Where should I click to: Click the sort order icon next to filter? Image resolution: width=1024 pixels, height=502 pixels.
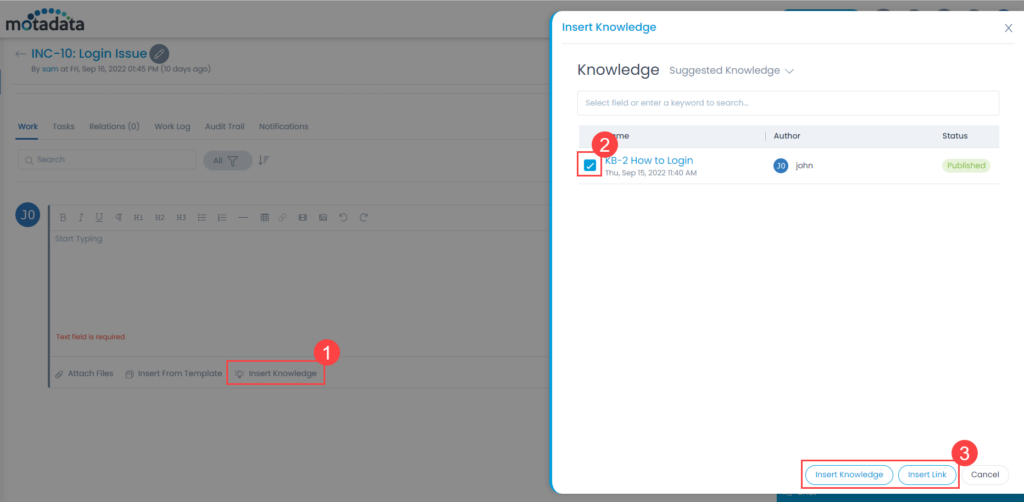pos(264,160)
